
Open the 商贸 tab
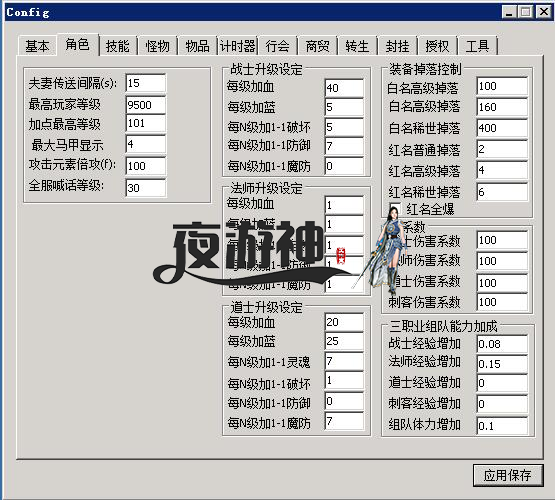tap(317, 46)
